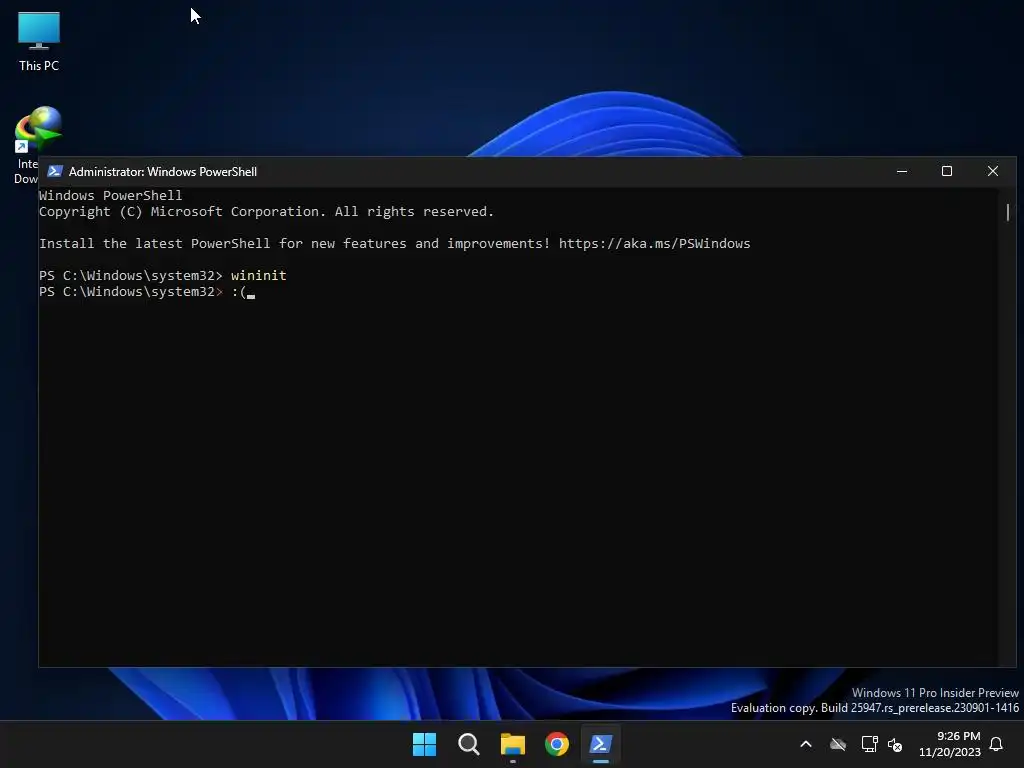
Task: Open the notifications bell icon
Action: 997,744
